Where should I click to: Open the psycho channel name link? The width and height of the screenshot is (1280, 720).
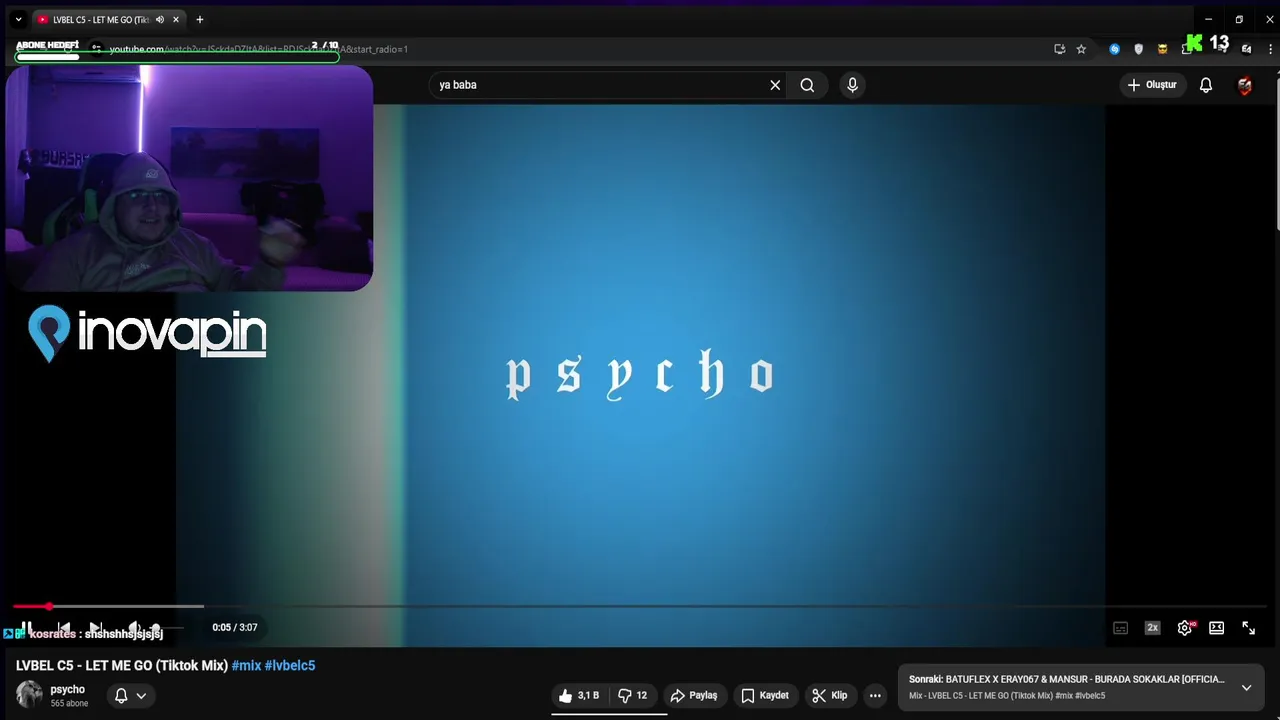coord(68,690)
